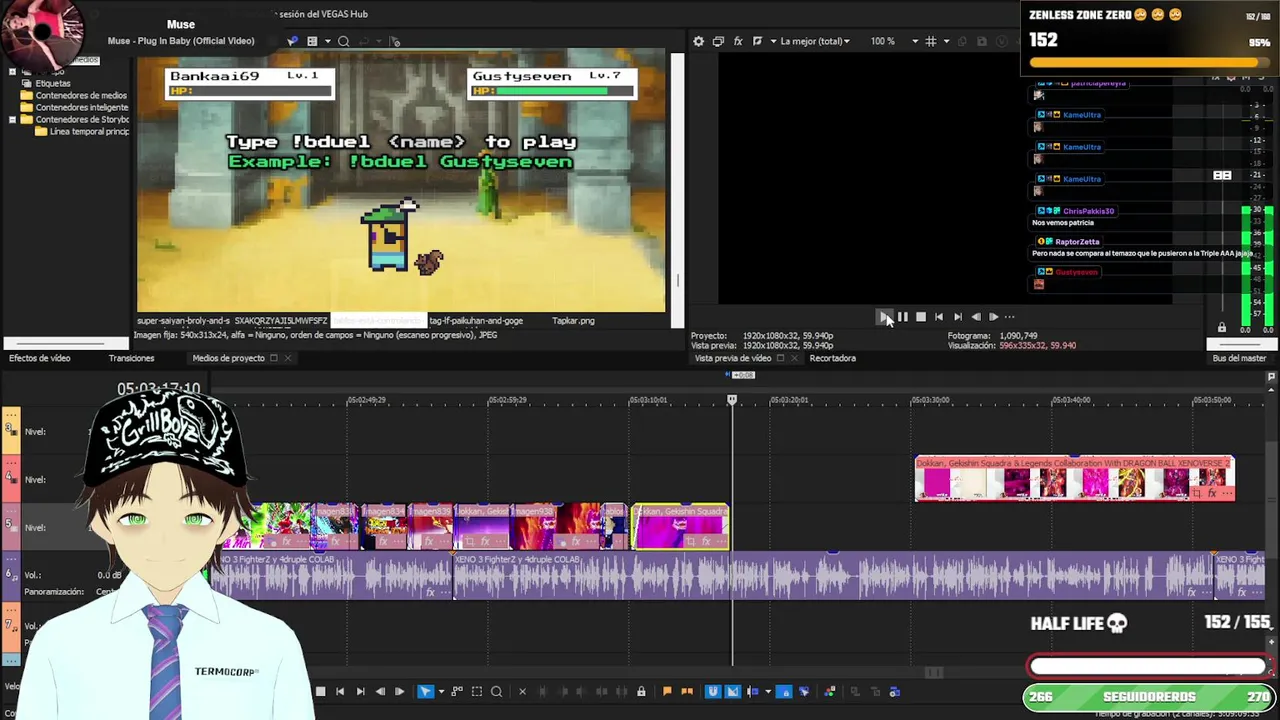Go to start from timeline toolbar

click(340, 691)
